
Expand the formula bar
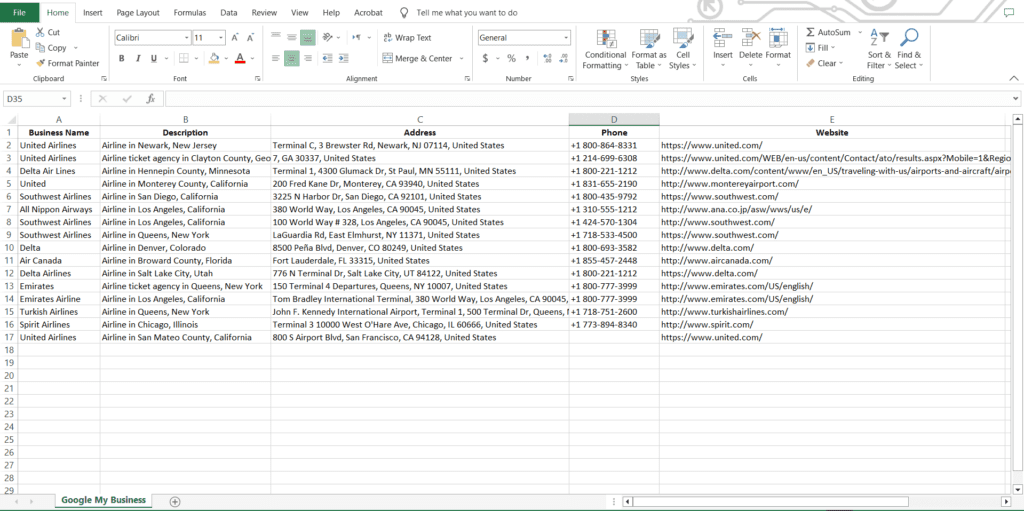(x=1014, y=99)
